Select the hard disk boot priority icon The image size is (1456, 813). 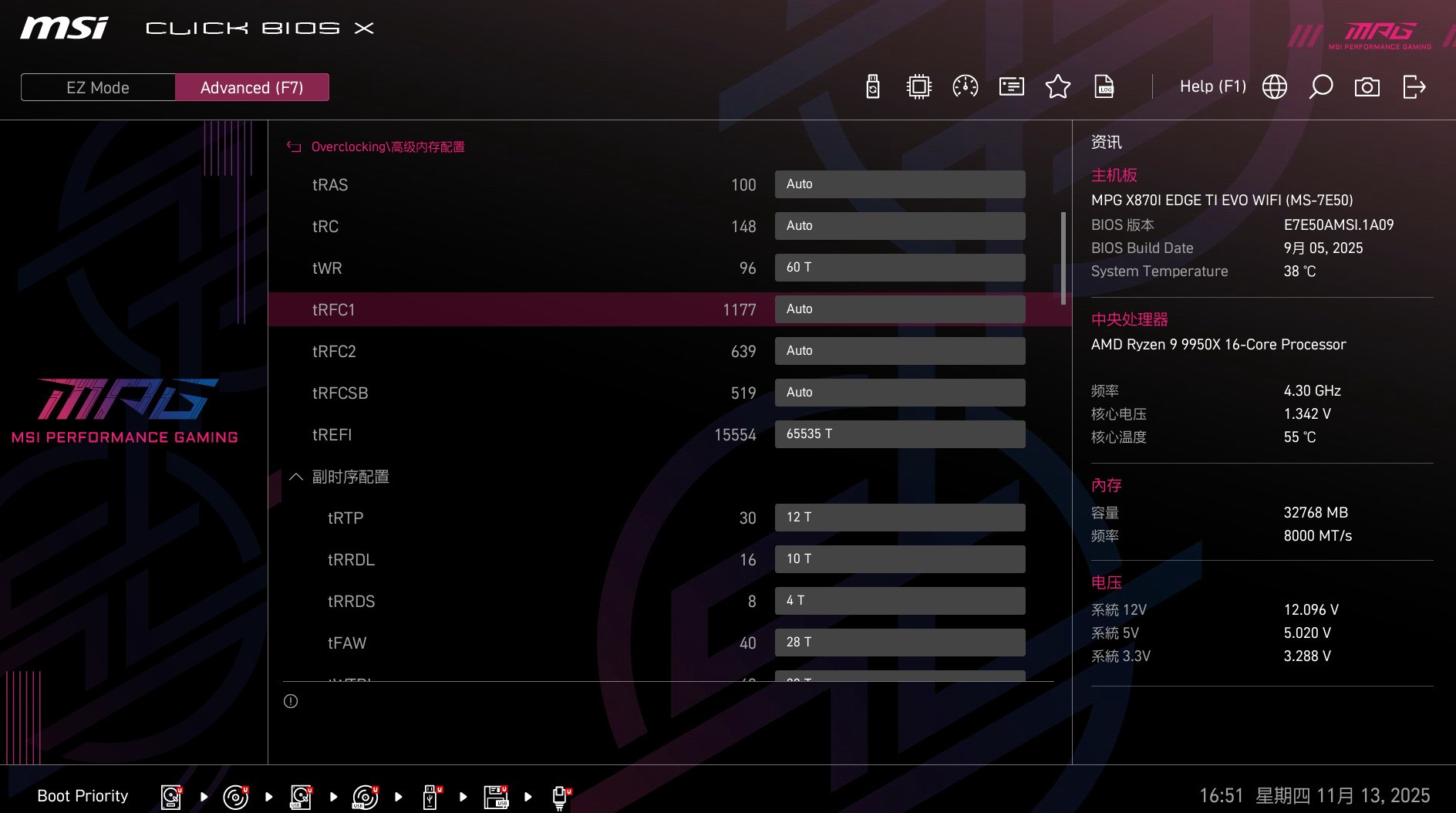coord(170,795)
